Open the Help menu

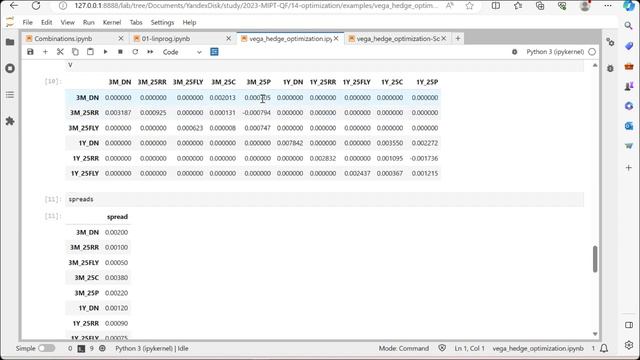coord(189,22)
